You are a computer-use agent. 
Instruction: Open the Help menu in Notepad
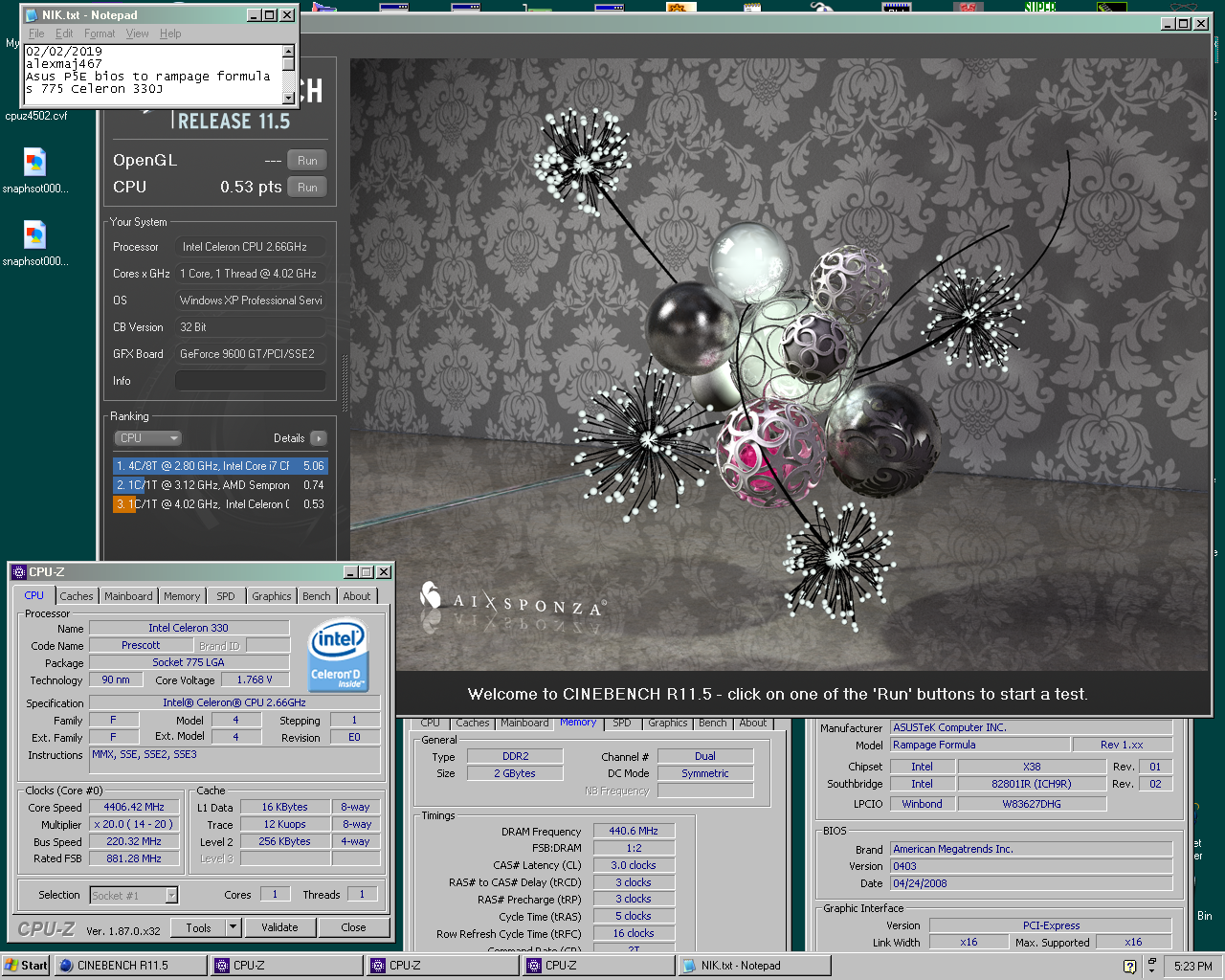pos(170,33)
